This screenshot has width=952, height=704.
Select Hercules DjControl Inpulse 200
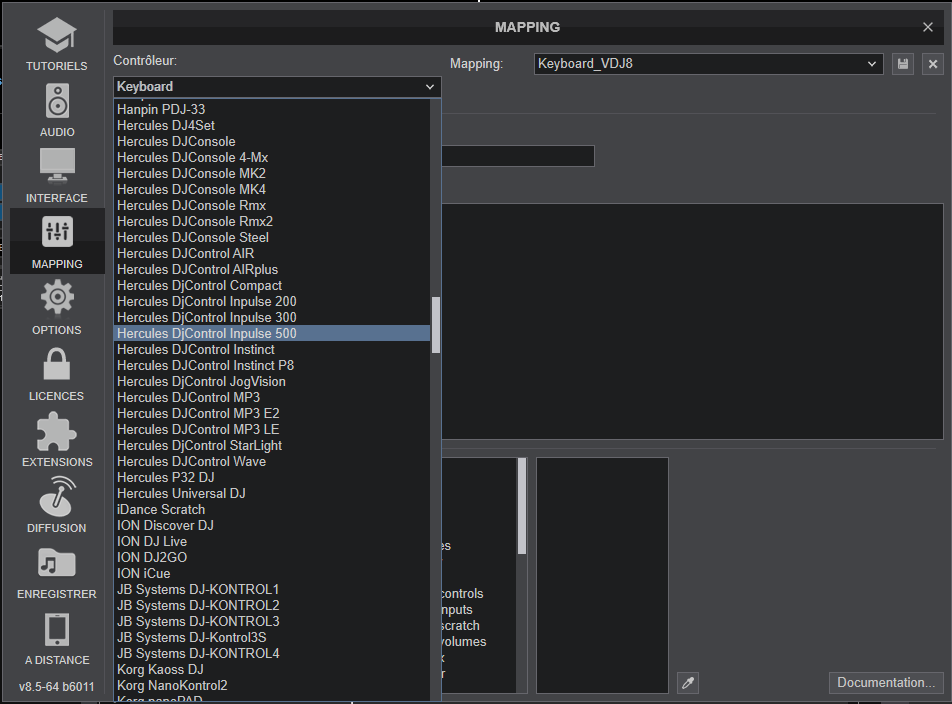point(272,301)
